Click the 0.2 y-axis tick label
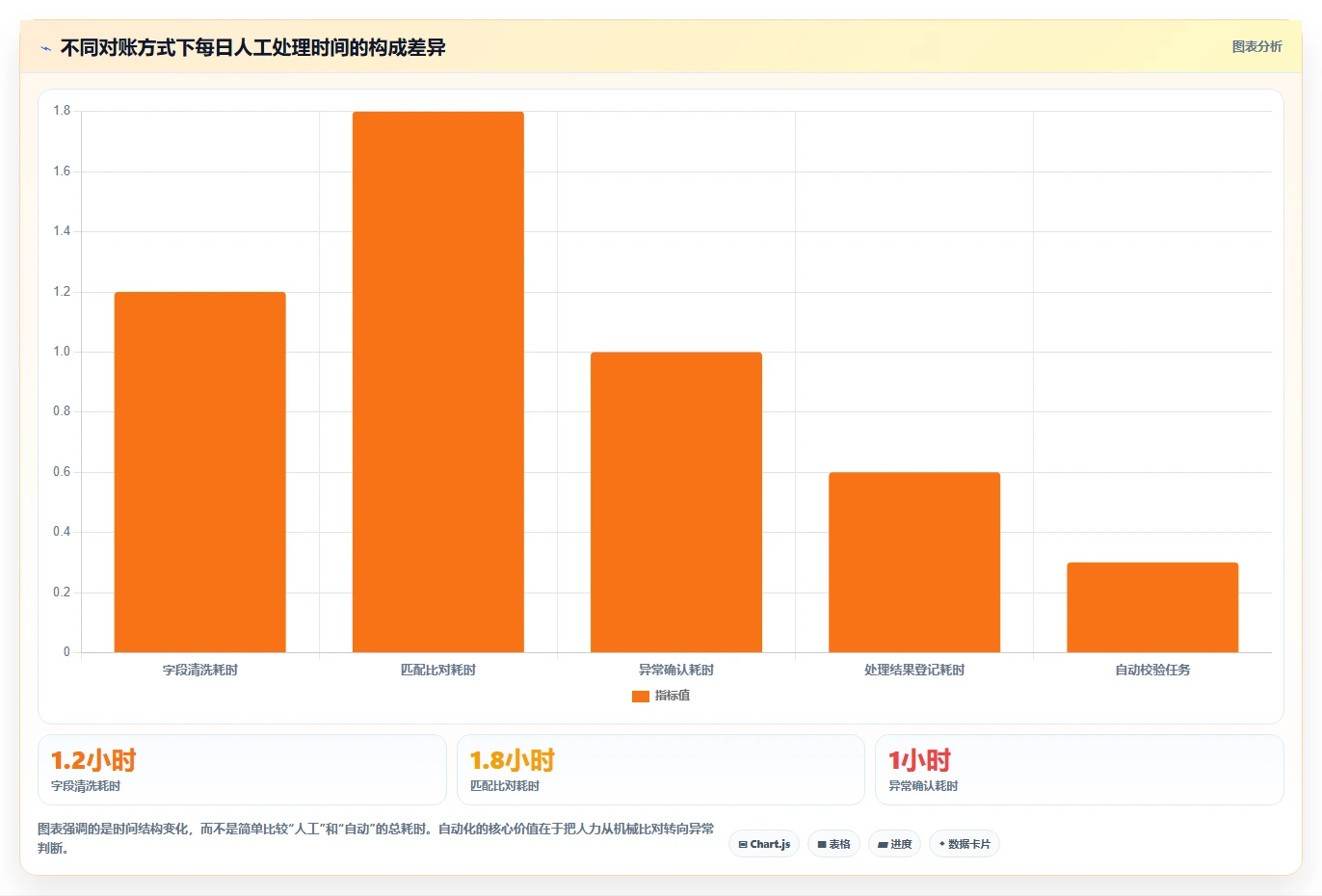Viewport: 1322px width, 896px height. (62, 593)
